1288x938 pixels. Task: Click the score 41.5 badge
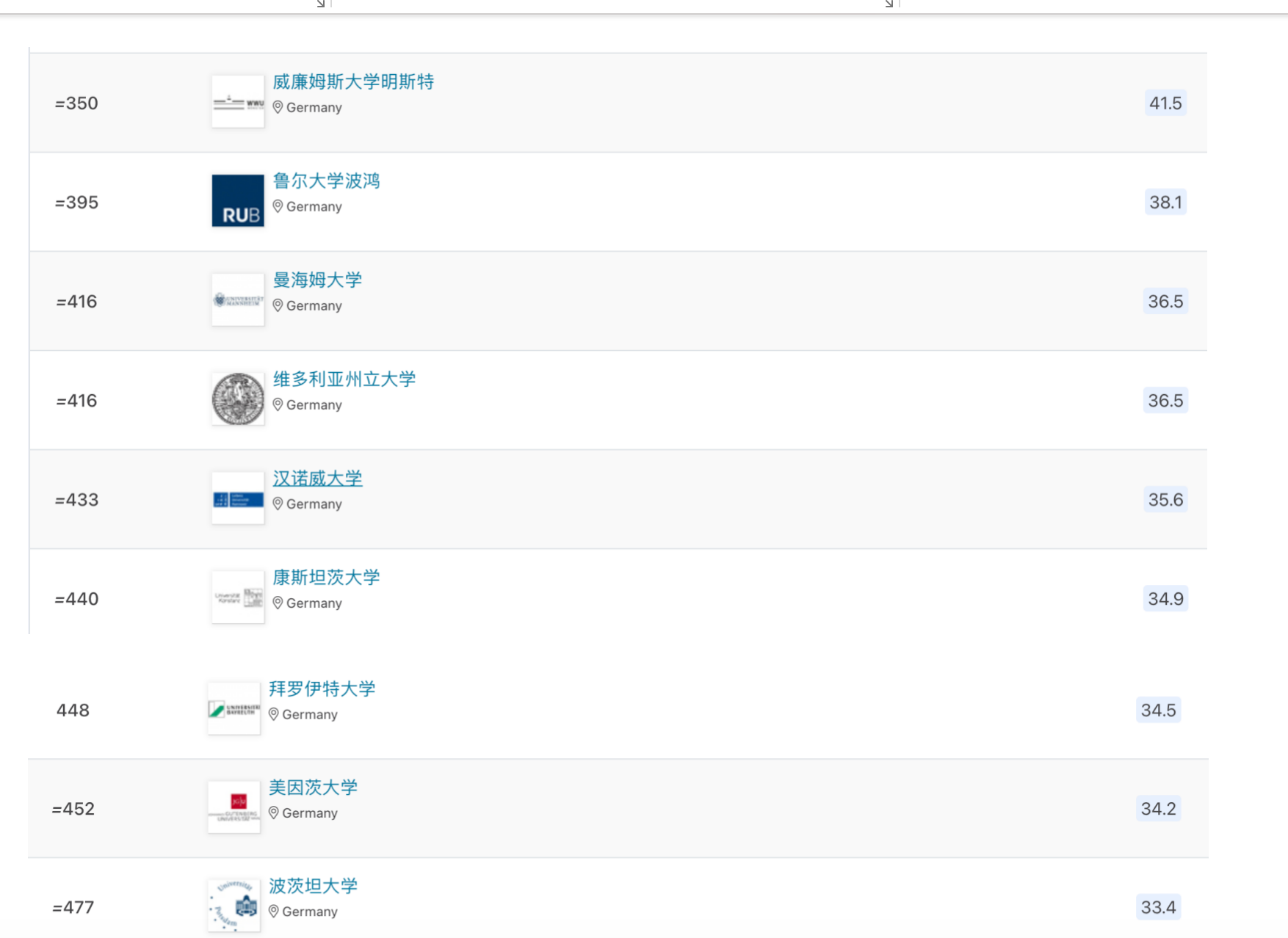[1165, 103]
